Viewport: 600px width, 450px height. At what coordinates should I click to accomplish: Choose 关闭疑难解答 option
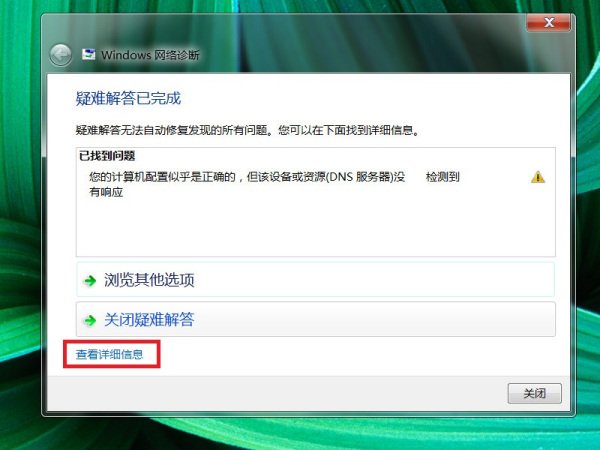click(x=315, y=319)
